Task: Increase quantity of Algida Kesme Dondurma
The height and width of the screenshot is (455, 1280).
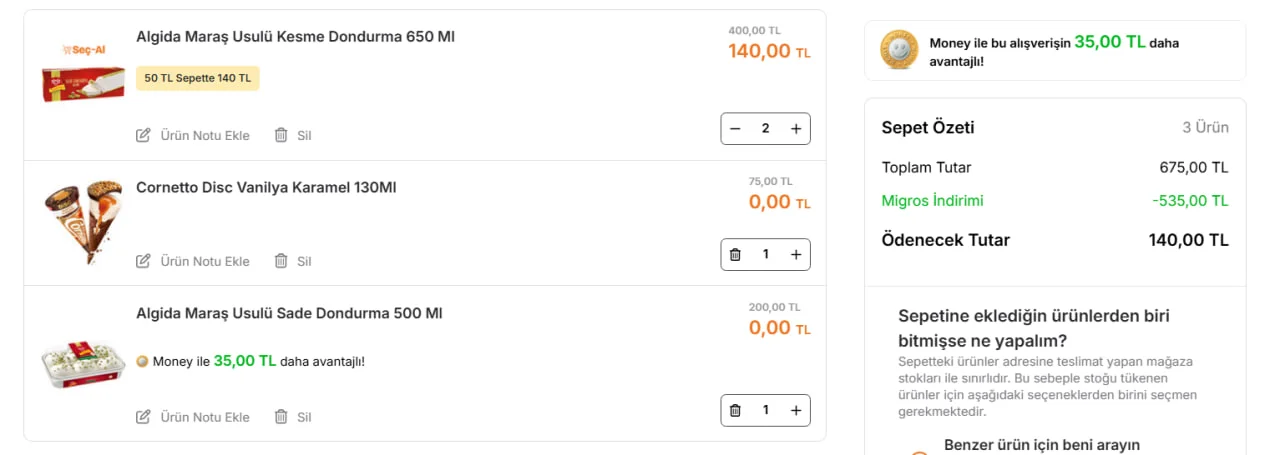Action: click(796, 129)
